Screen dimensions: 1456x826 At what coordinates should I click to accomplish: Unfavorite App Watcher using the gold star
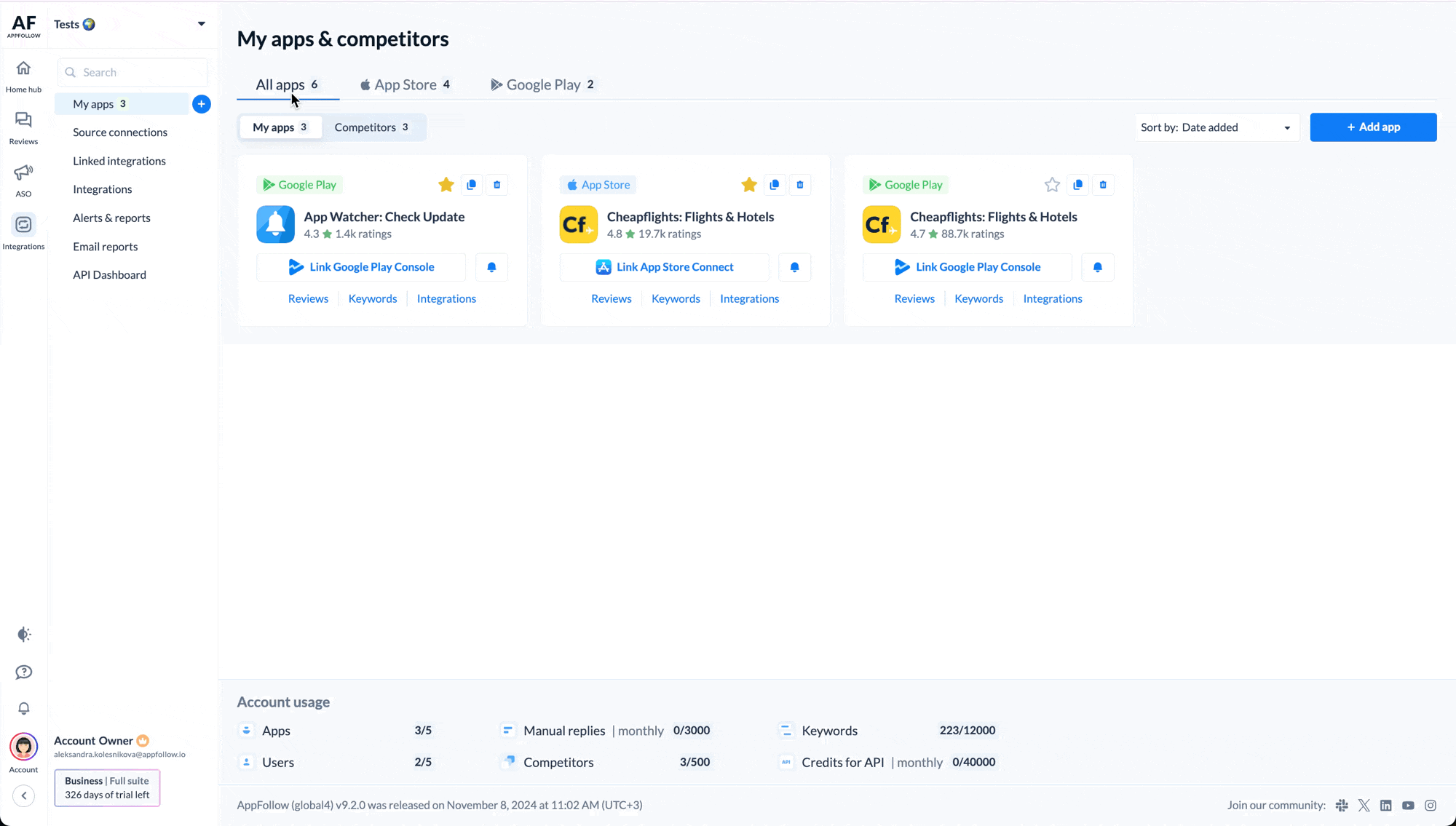click(446, 185)
